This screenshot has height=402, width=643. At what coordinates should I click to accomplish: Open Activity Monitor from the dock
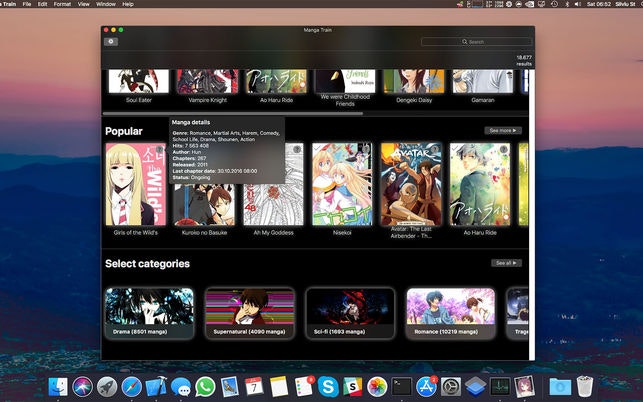[x=500, y=387]
